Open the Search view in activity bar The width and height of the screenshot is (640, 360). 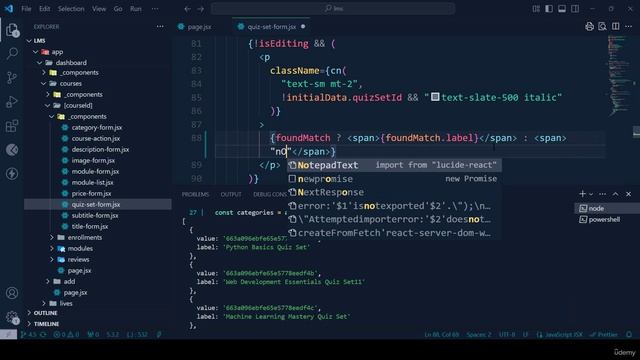(x=12, y=53)
